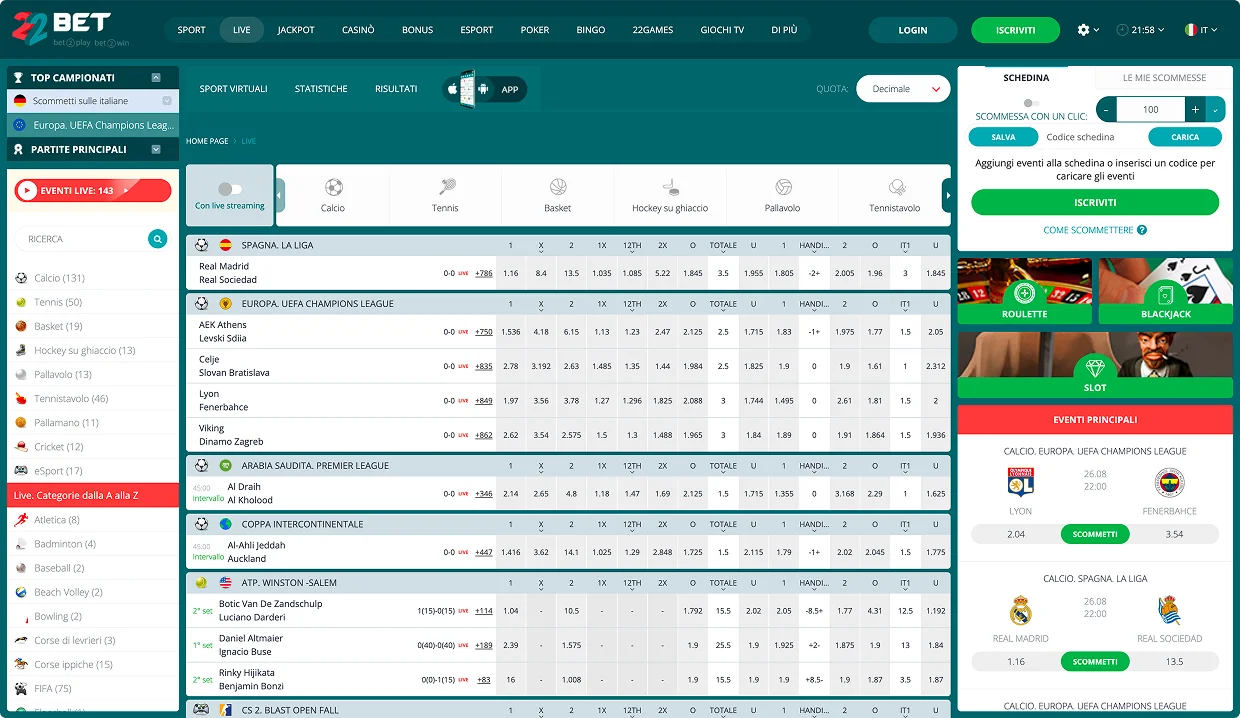Click SCOMMETTI for Lyon vs Fenerbahce
1240x718 pixels.
[1095, 534]
